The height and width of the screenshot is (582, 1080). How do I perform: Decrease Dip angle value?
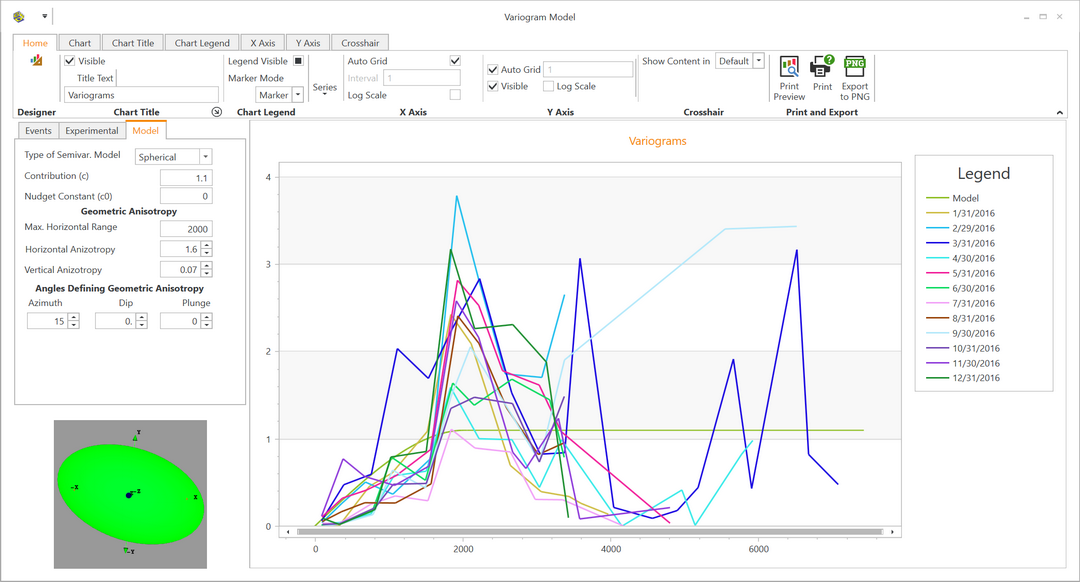click(141, 324)
